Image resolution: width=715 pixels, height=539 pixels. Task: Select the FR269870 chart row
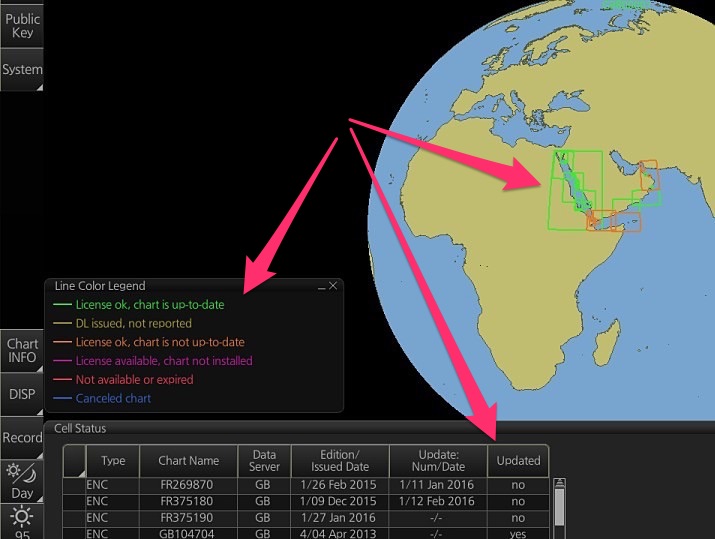(189, 485)
